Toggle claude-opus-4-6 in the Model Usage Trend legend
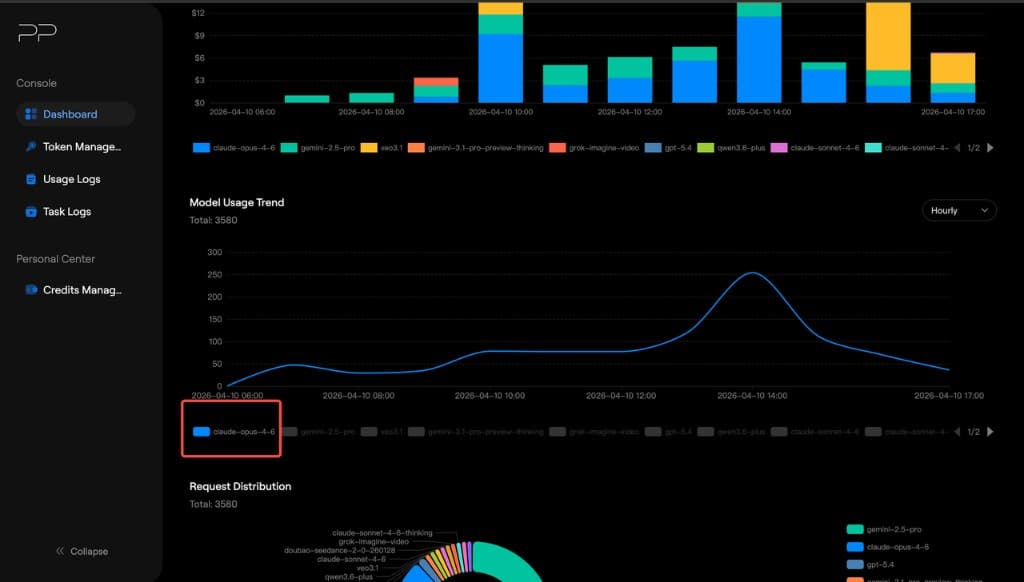The height and width of the screenshot is (582, 1024). point(234,432)
